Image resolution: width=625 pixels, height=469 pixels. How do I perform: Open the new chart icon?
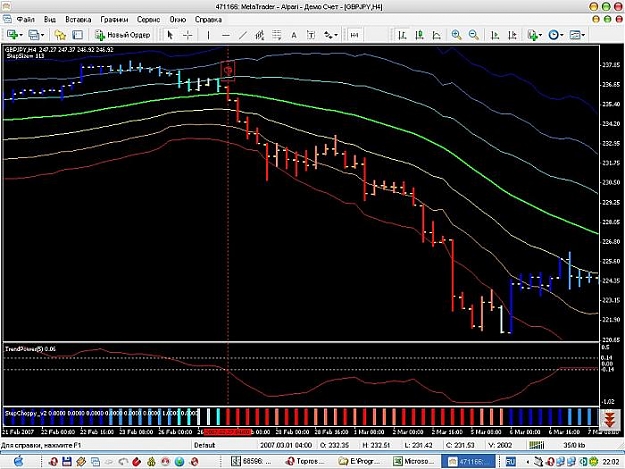[x=12, y=35]
